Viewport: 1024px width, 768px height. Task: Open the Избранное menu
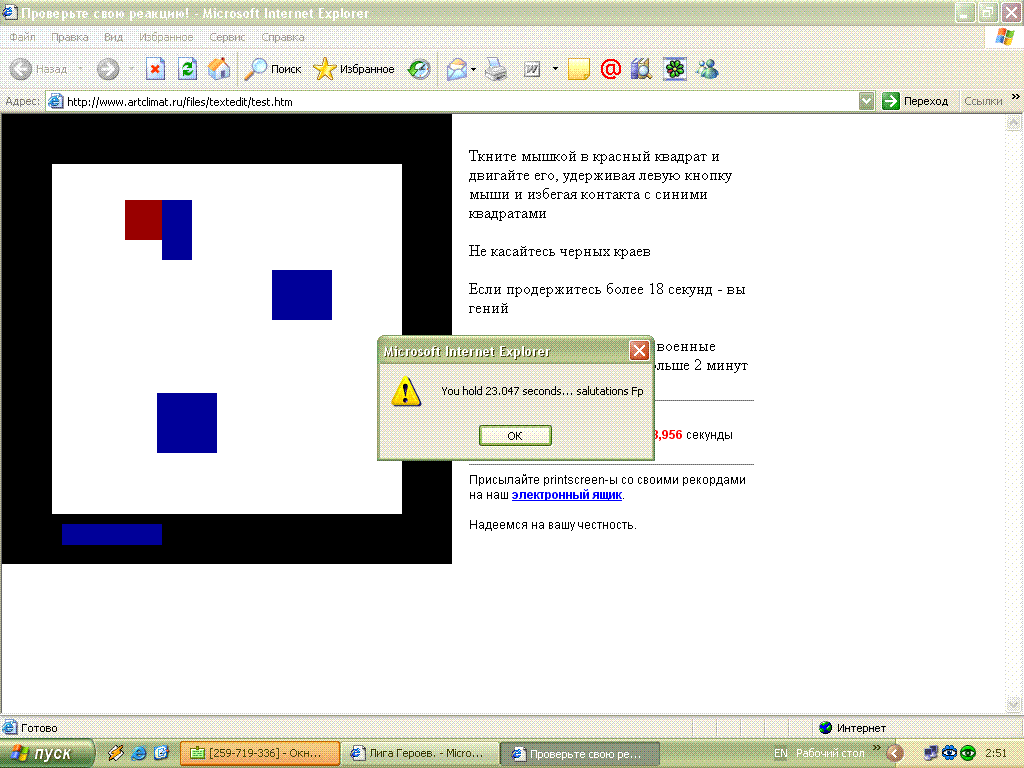coord(166,37)
